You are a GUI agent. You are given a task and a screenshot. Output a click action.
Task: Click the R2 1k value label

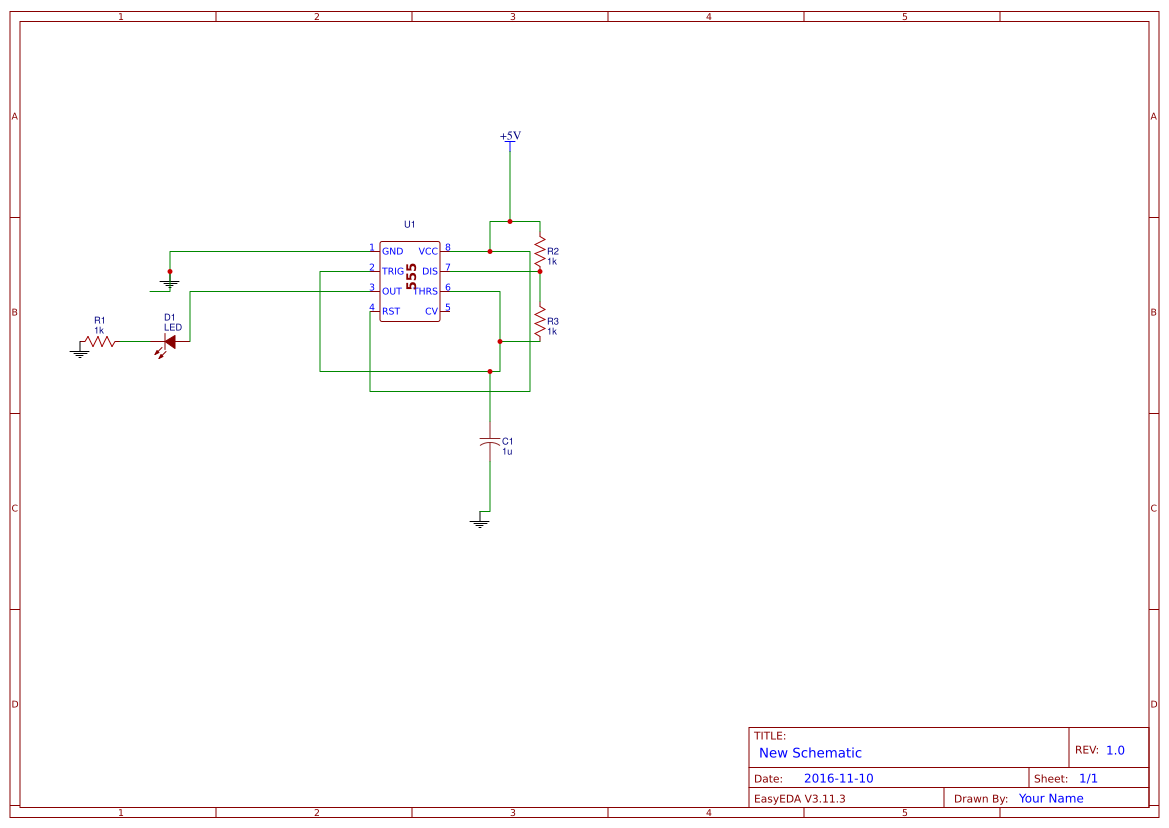(552, 262)
